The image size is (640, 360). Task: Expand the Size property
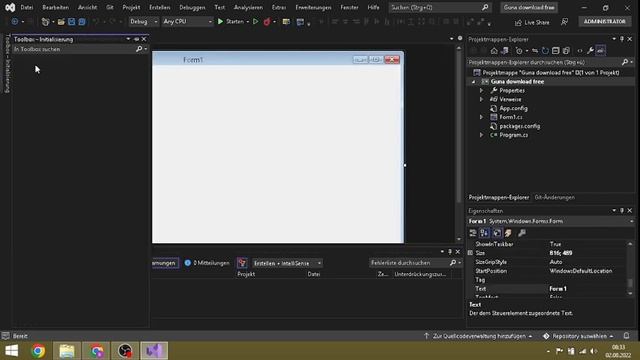(470, 253)
